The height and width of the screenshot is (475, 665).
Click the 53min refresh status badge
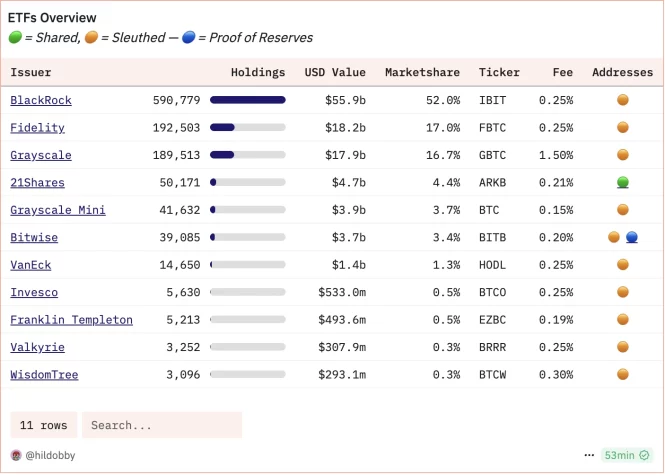click(626, 455)
